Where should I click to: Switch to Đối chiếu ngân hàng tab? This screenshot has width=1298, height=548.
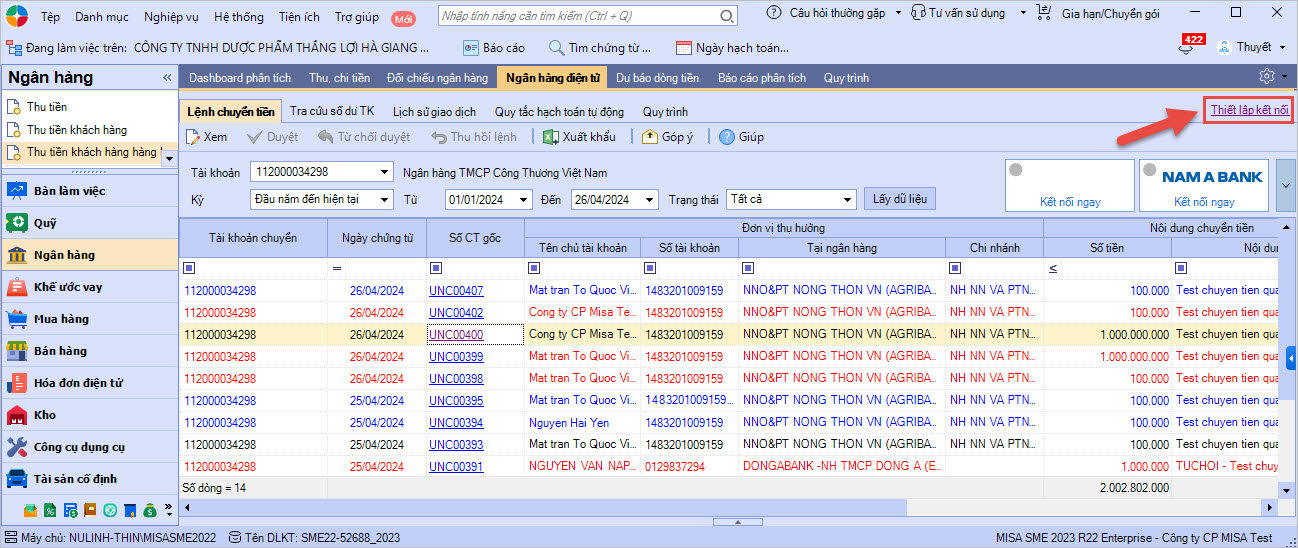437,77
